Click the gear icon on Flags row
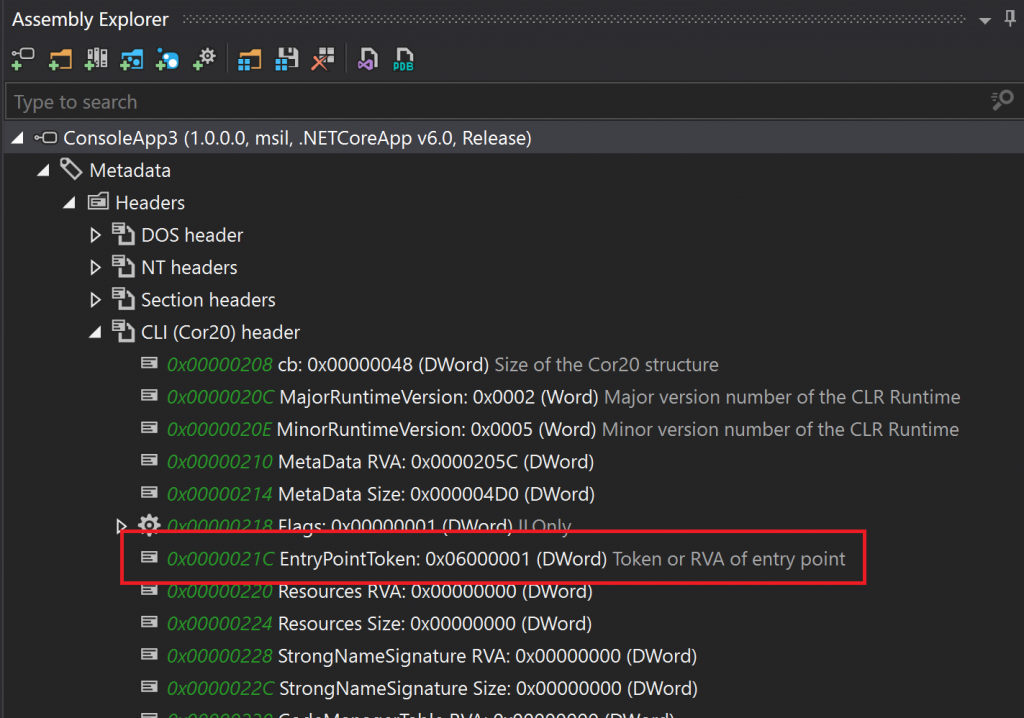Viewport: 1024px width, 718px height. coord(149,525)
